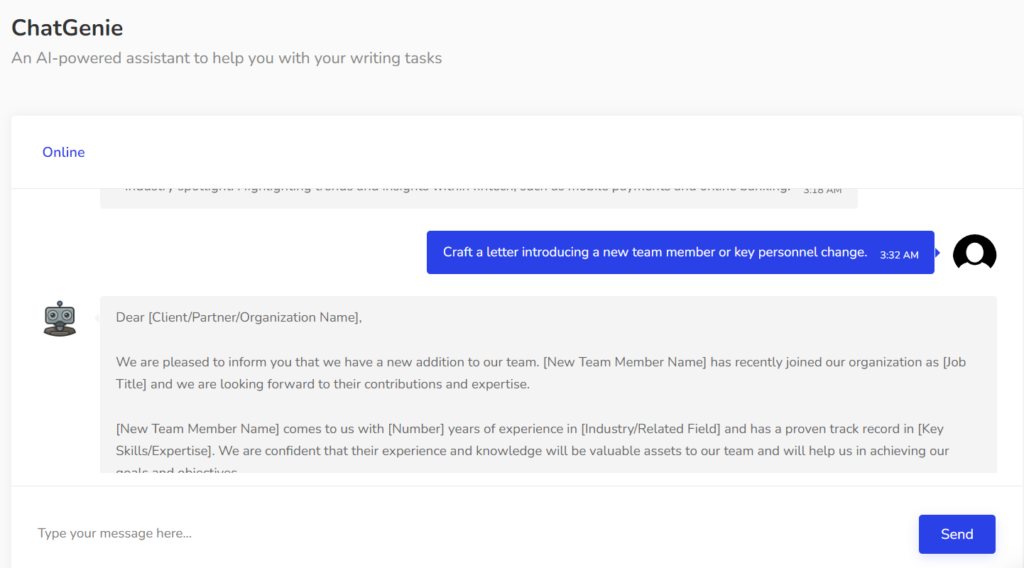
Task: Click the [Number] years placeholder
Action: tap(415, 428)
